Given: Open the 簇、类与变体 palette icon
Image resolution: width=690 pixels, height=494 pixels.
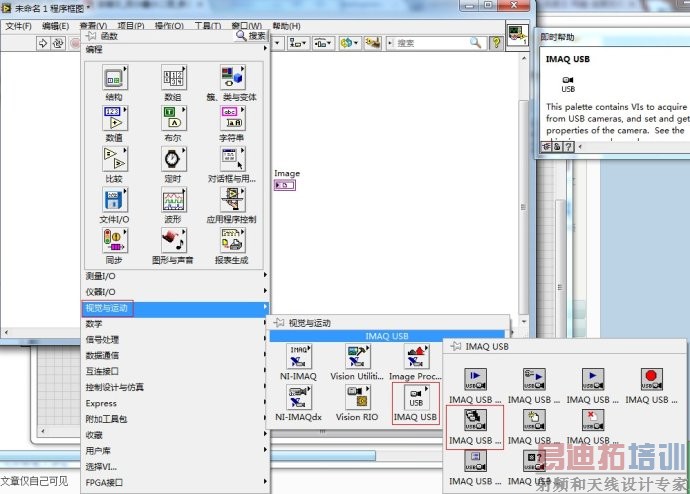Looking at the screenshot, I should 232,77.
